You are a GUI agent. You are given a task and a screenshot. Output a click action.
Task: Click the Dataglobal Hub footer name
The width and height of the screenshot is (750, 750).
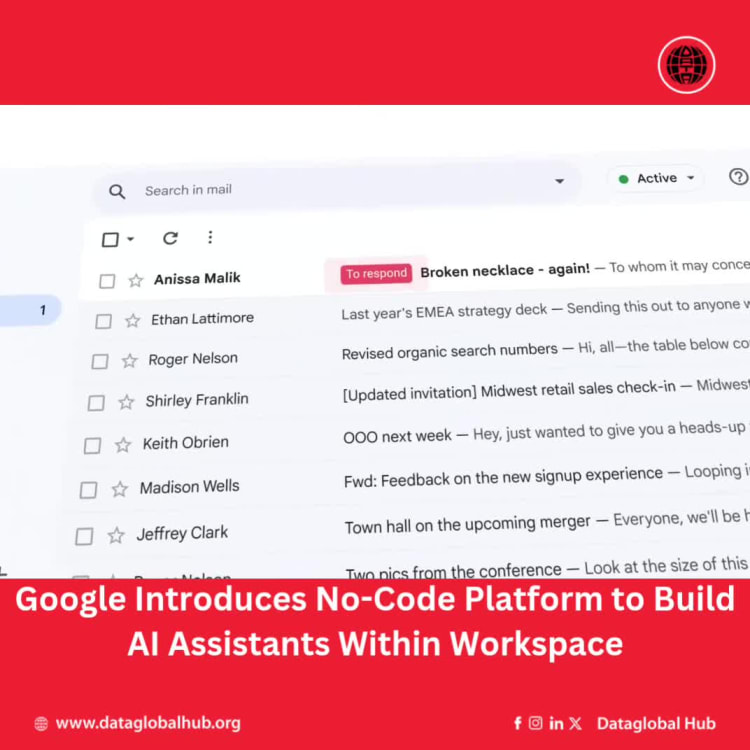[656, 724]
